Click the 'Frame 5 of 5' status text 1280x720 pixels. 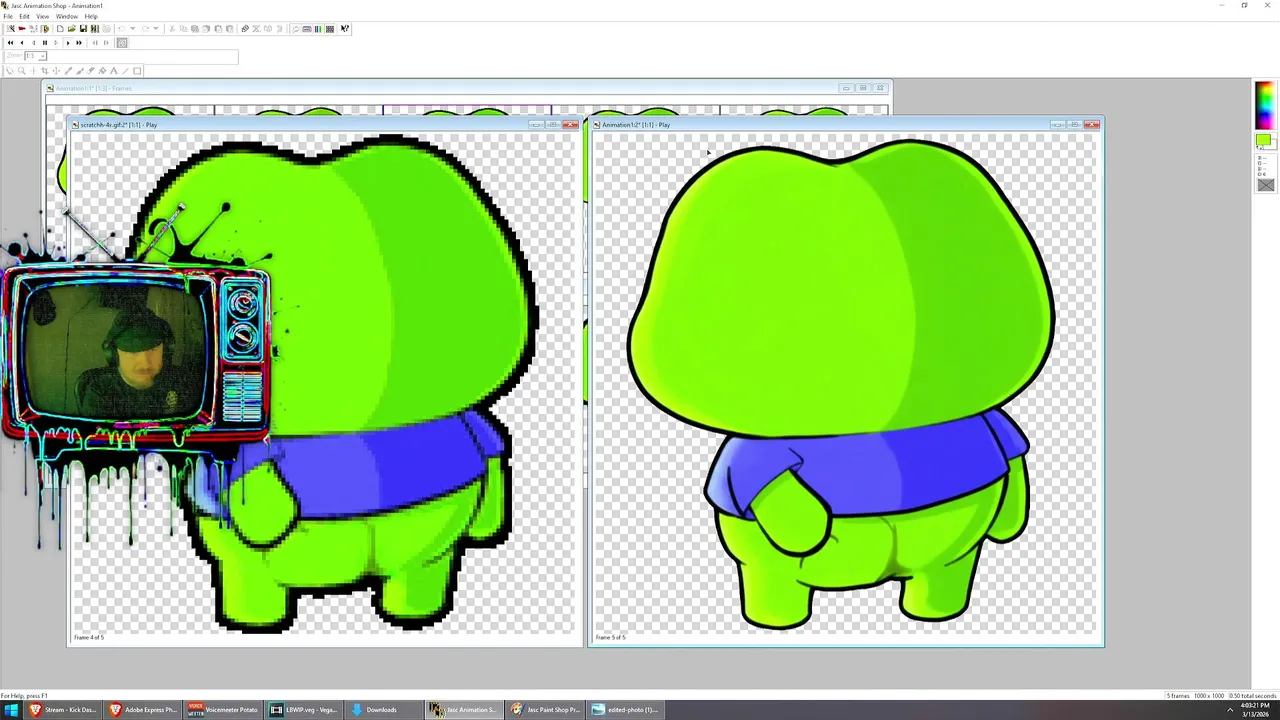click(x=610, y=637)
